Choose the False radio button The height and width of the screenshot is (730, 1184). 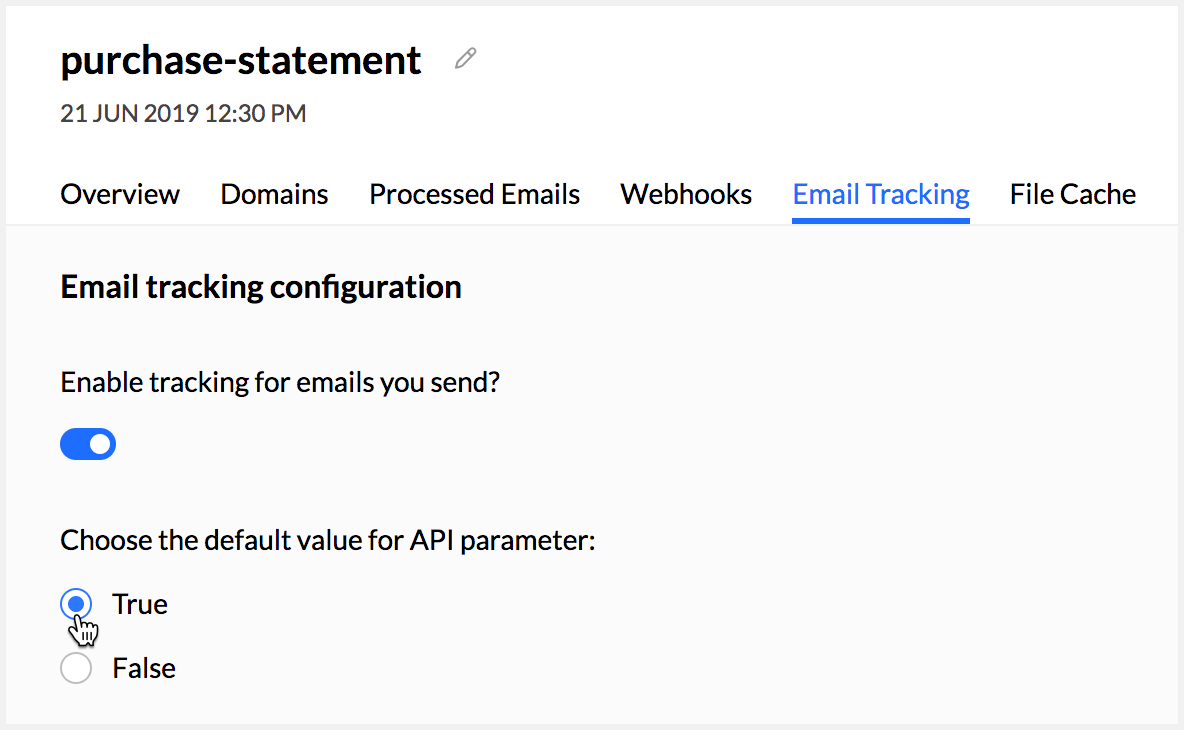[76, 668]
